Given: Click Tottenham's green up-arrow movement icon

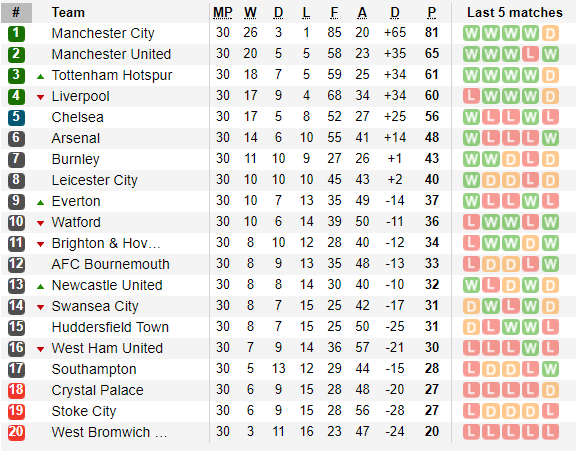Looking at the screenshot, I should pos(40,77).
